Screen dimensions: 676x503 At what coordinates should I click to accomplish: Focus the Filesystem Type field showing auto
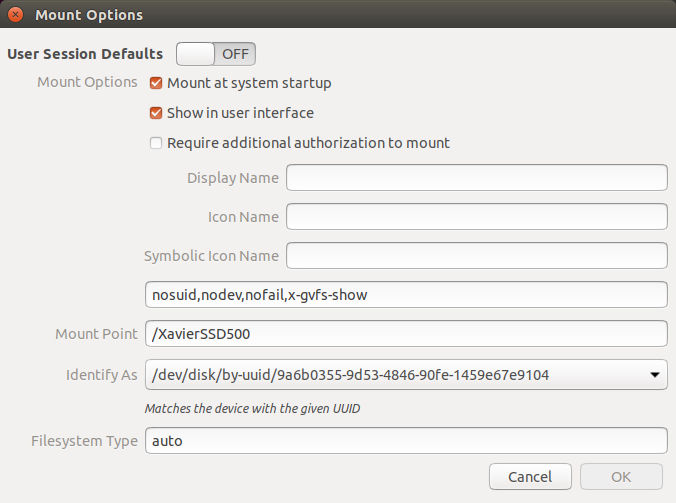[406, 440]
